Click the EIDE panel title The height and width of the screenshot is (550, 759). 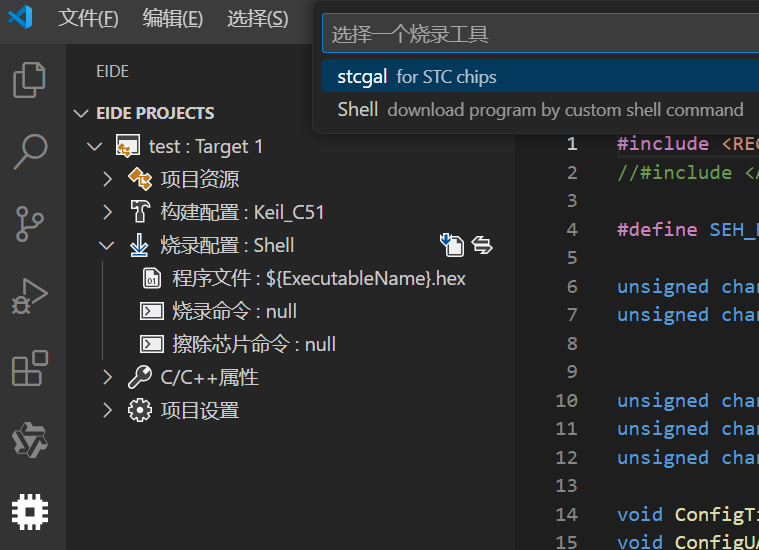[112, 71]
